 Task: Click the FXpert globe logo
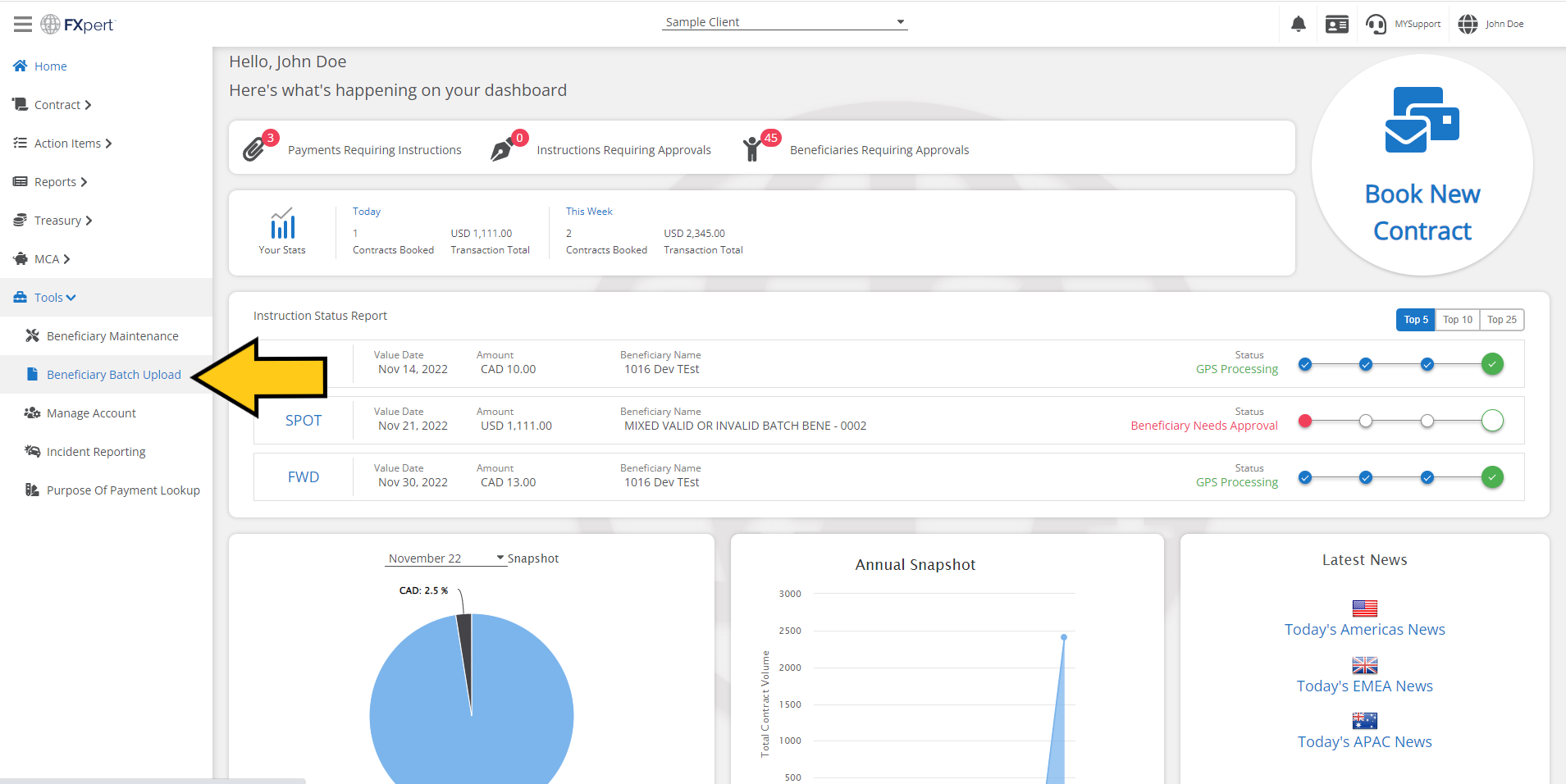pyautogui.click(x=50, y=25)
